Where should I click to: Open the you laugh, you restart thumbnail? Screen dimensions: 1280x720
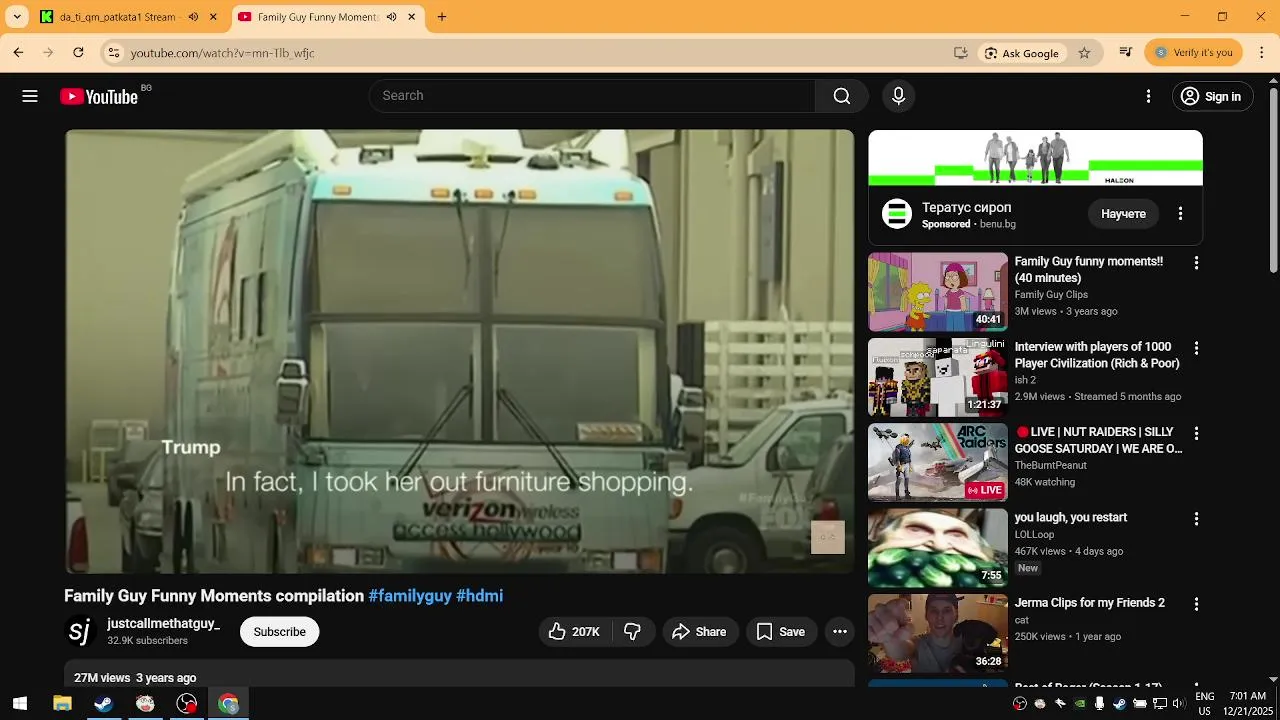pos(938,547)
